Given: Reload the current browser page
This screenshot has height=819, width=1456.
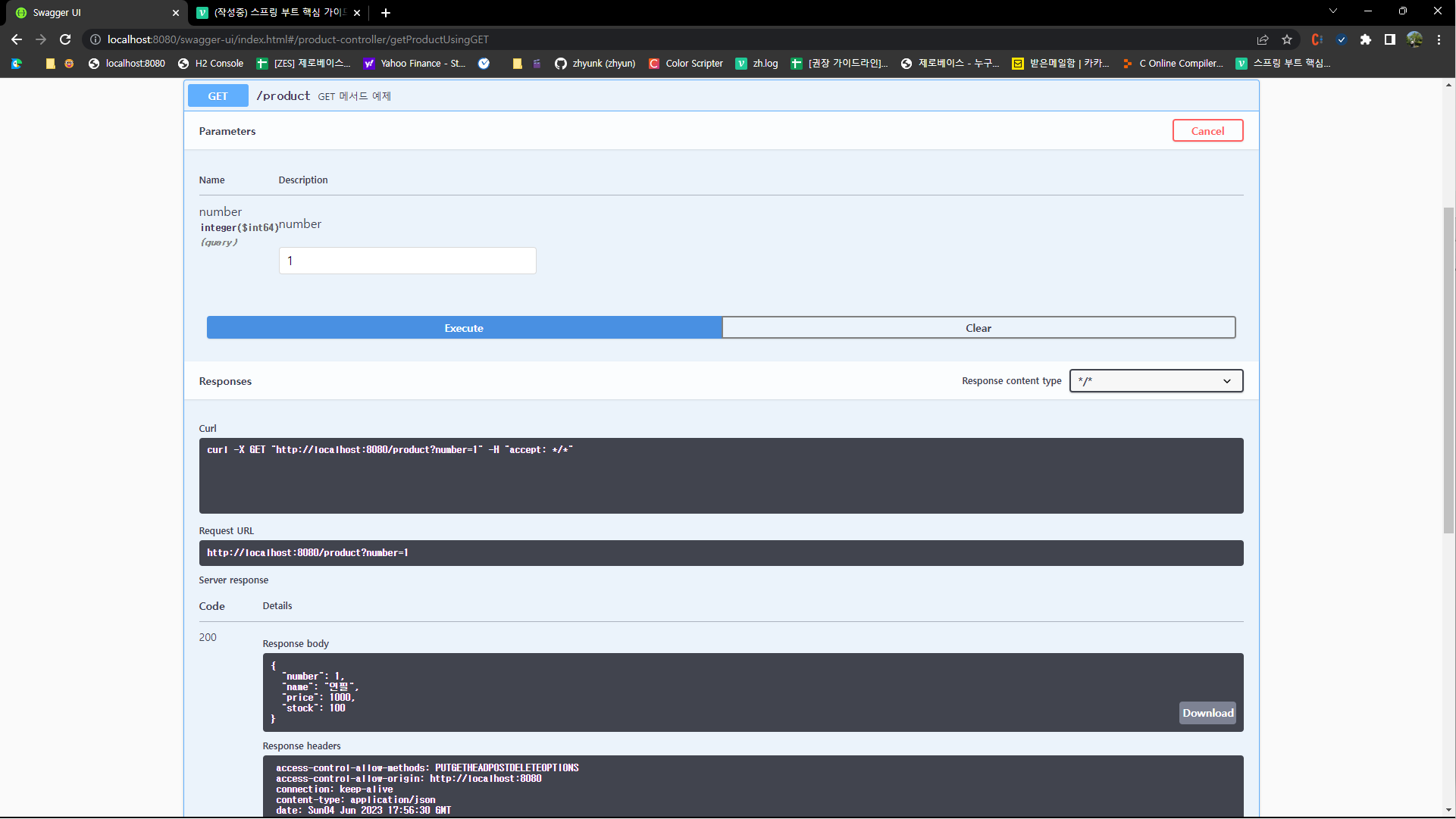Looking at the screenshot, I should (65, 39).
